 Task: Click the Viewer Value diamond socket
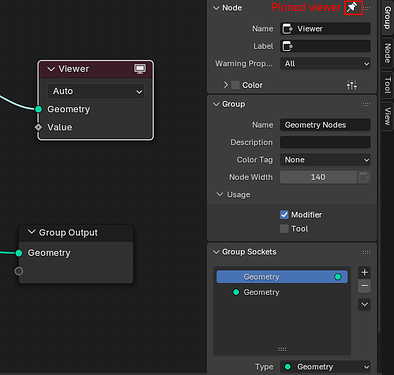[x=39, y=127]
